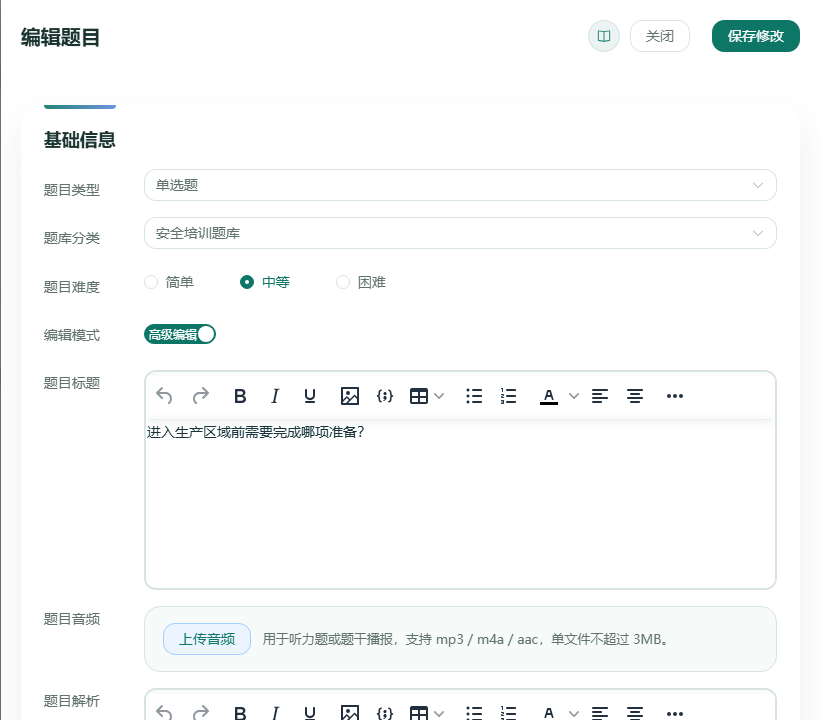
Task: Apply italic in the 题目解析 editor
Action: pos(275,713)
